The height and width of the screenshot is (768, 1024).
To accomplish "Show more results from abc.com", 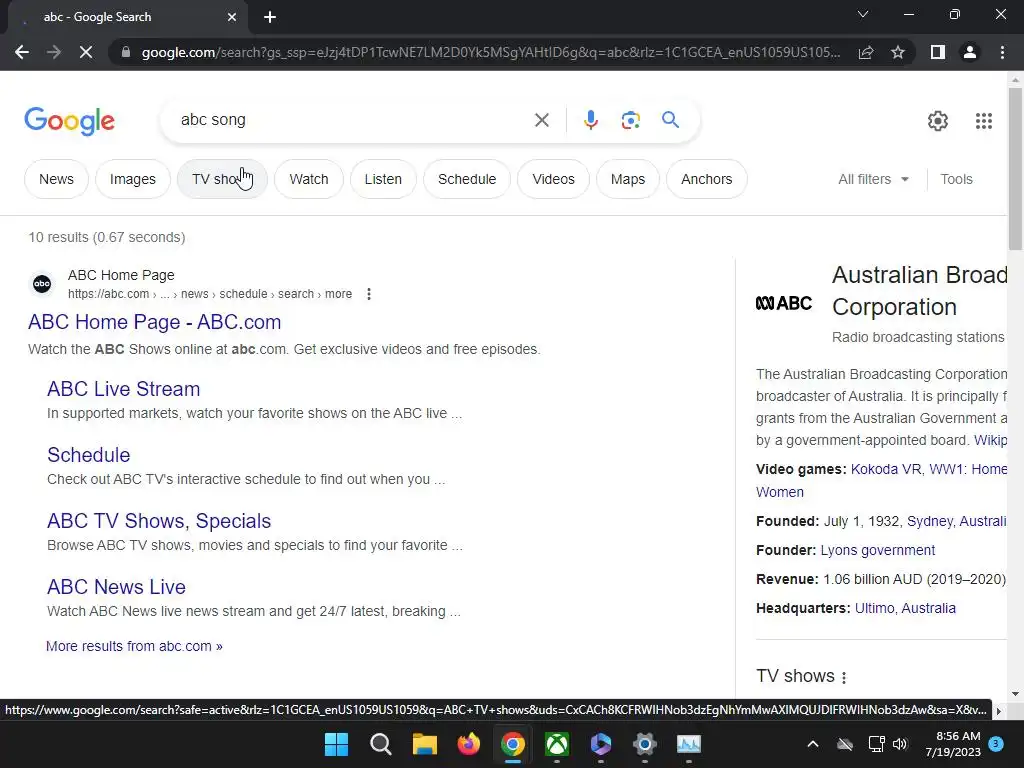I will tap(134, 646).
